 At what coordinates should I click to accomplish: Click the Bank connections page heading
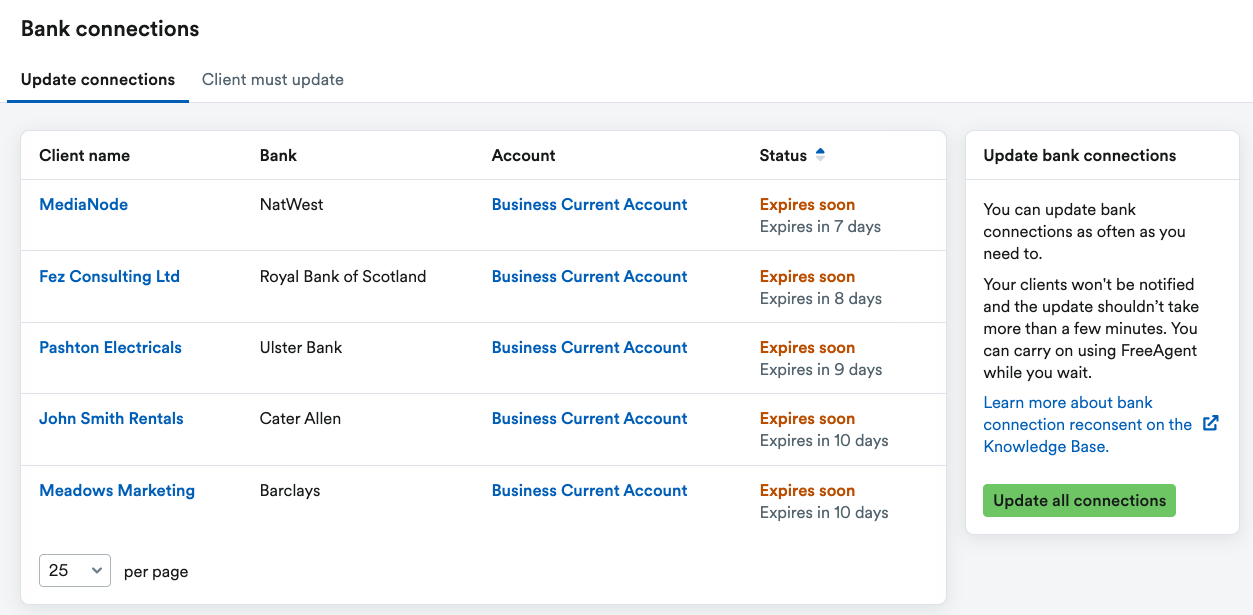click(110, 29)
